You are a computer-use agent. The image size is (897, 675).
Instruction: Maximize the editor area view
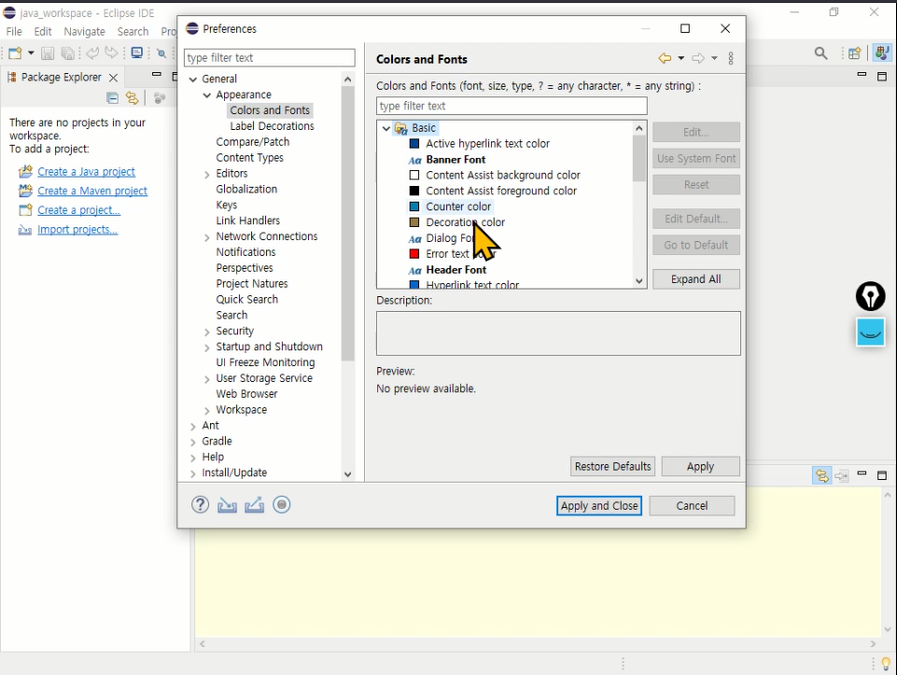(882, 76)
